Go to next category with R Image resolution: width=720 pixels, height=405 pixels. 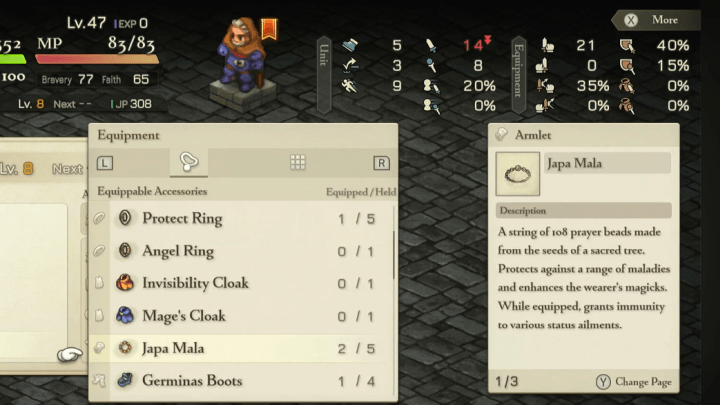coord(381,163)
